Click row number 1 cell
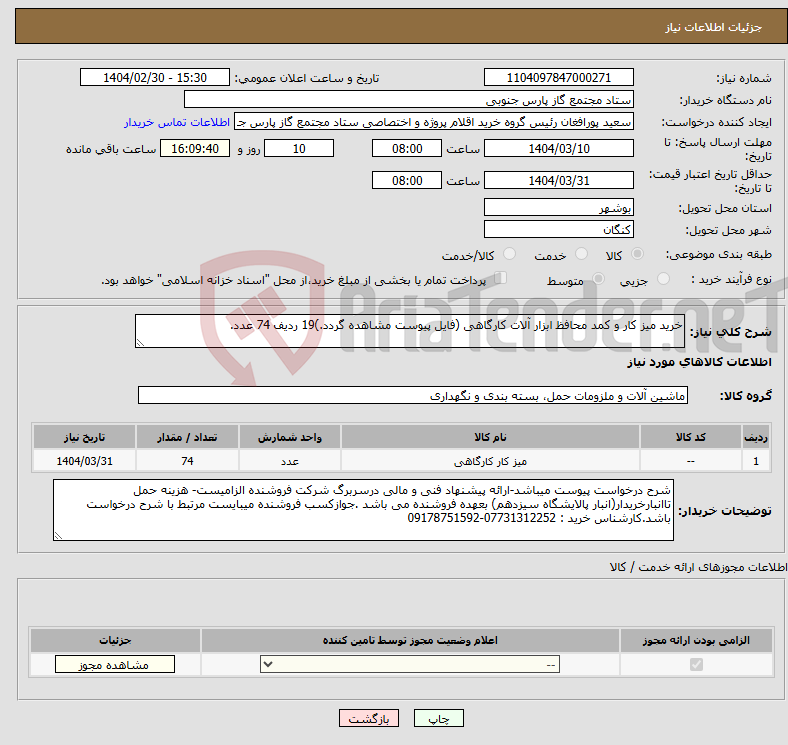This screenshot has height=745, width=788. click(x=756, y=461)
